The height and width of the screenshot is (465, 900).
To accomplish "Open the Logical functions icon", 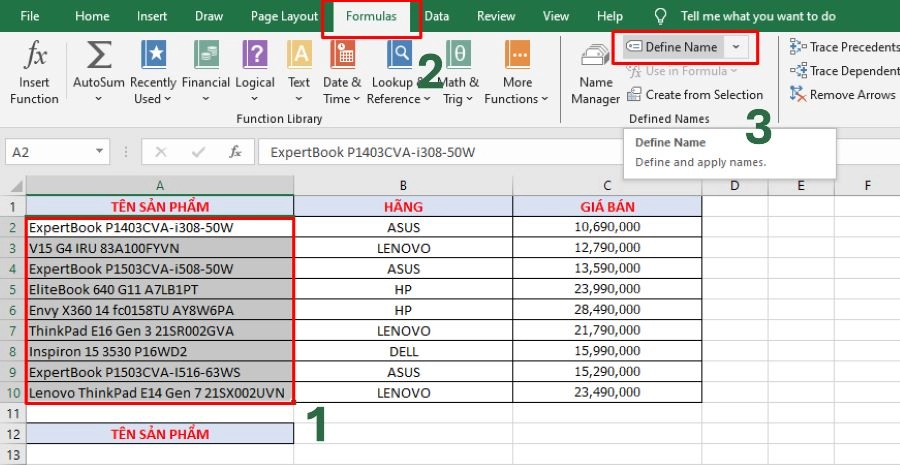I will (255, 55).
